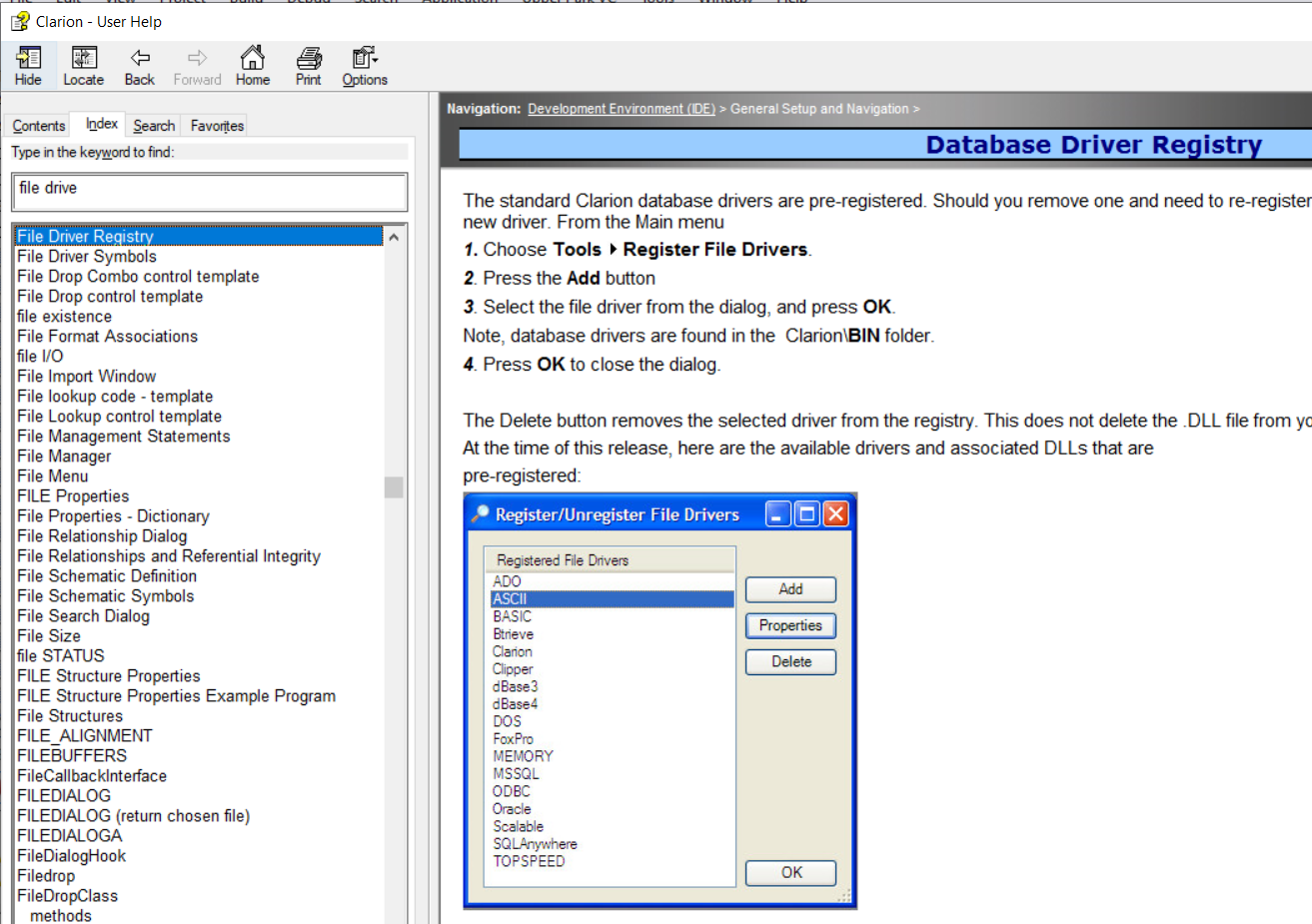Select File Menu index entry
This screenshot has height=924, width=1312.
[52, 476]
